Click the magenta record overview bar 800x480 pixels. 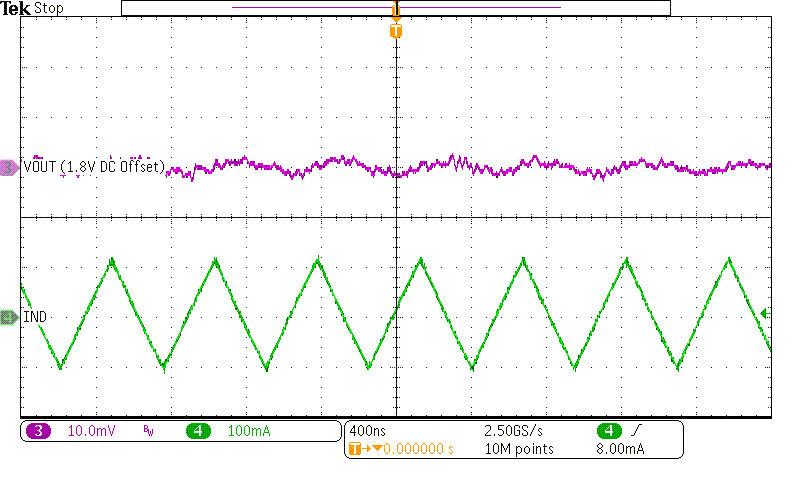(x=396, y=8)
